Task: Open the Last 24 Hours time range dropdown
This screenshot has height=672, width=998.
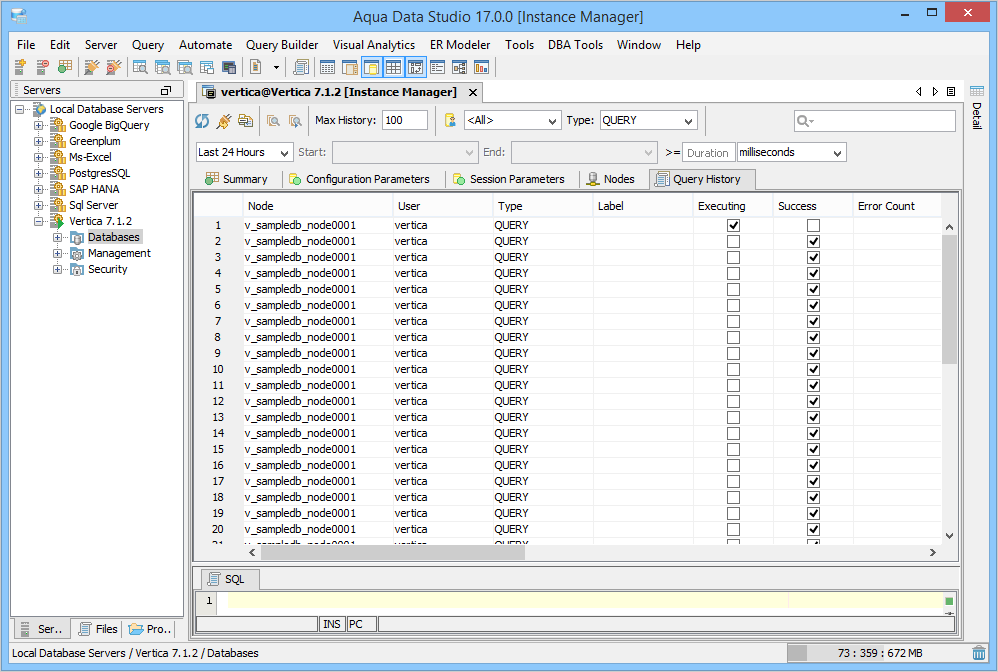Action: coord(244,152)
